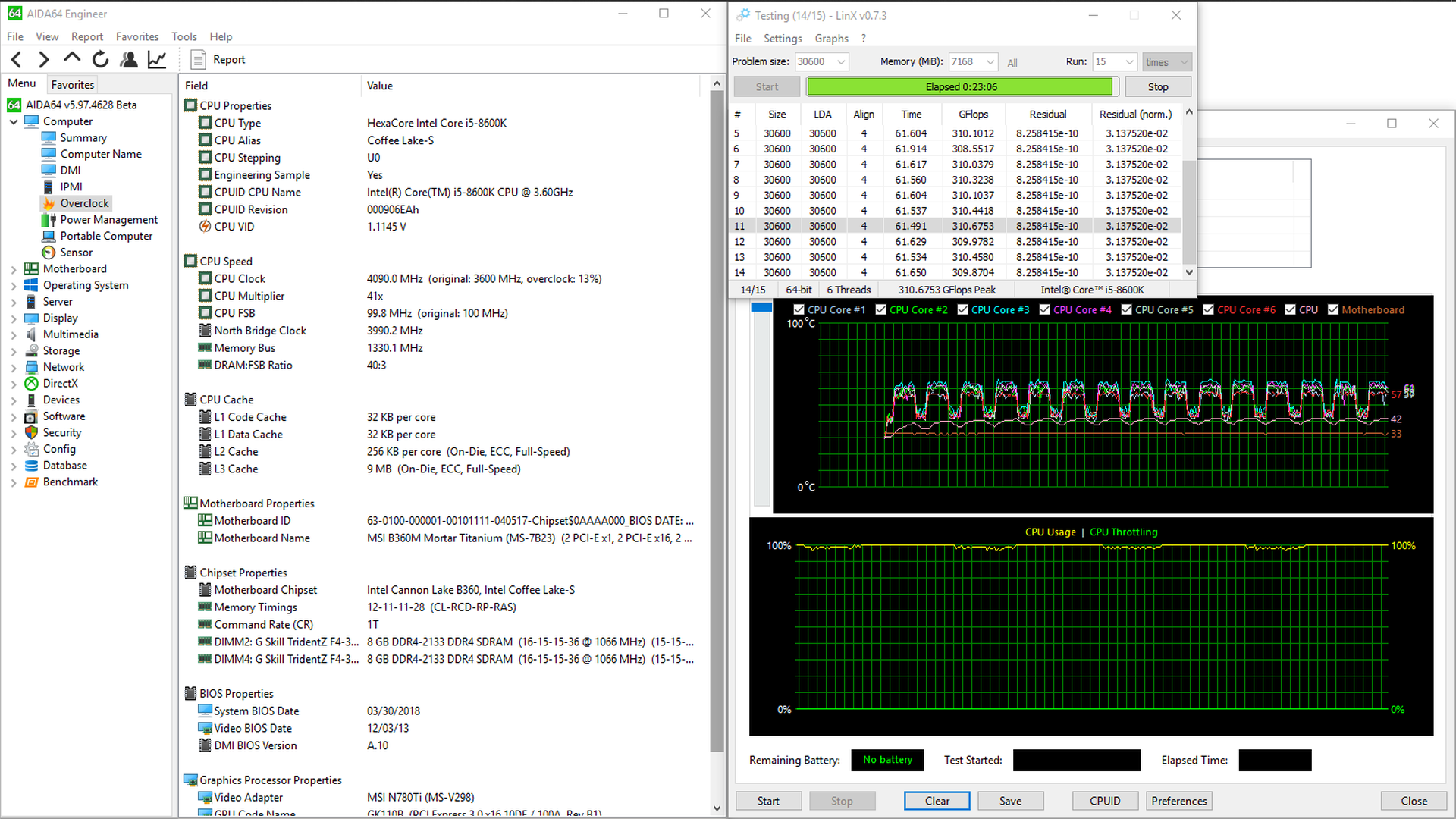Open the LinX Graphs menu

click(x=831, y=38)
